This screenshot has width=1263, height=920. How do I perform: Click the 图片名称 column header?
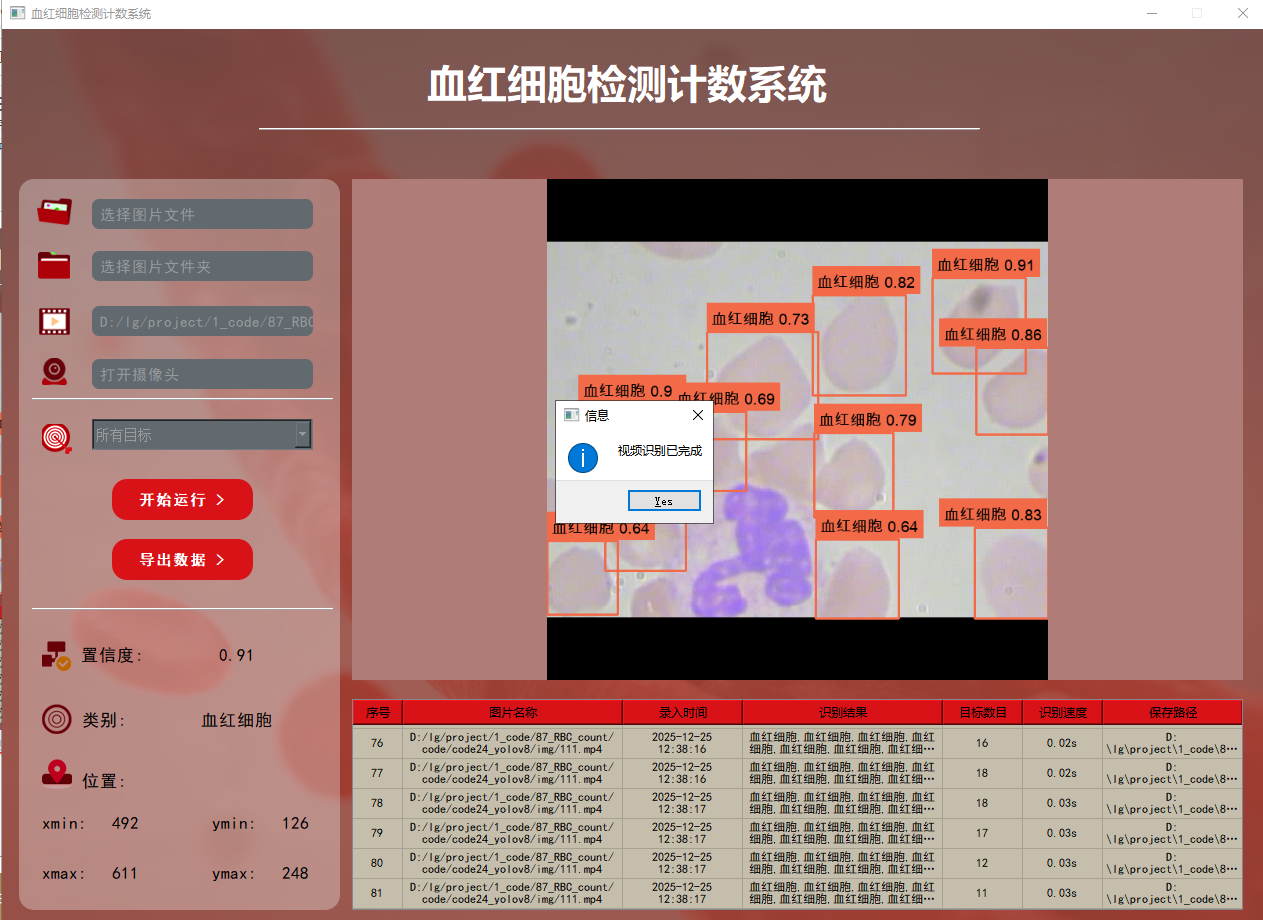coord(512,713)
